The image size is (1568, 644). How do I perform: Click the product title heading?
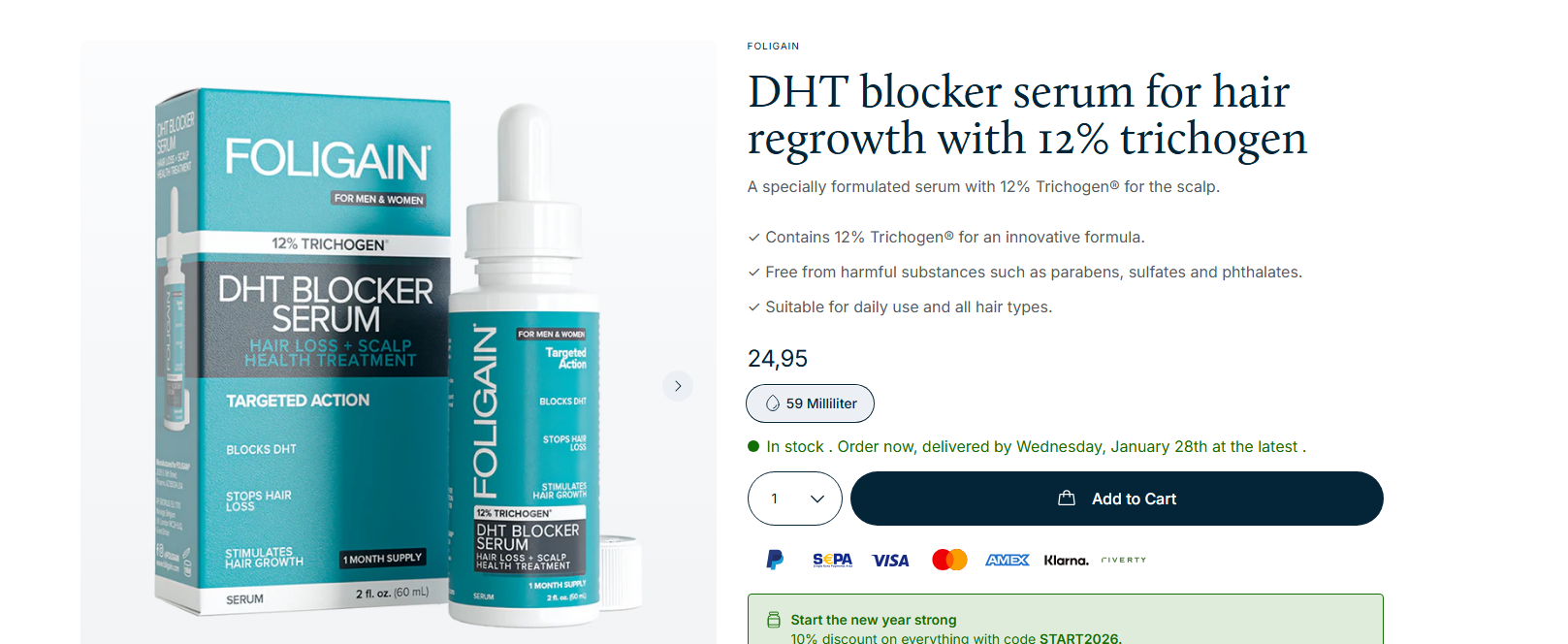(1027, 114)
